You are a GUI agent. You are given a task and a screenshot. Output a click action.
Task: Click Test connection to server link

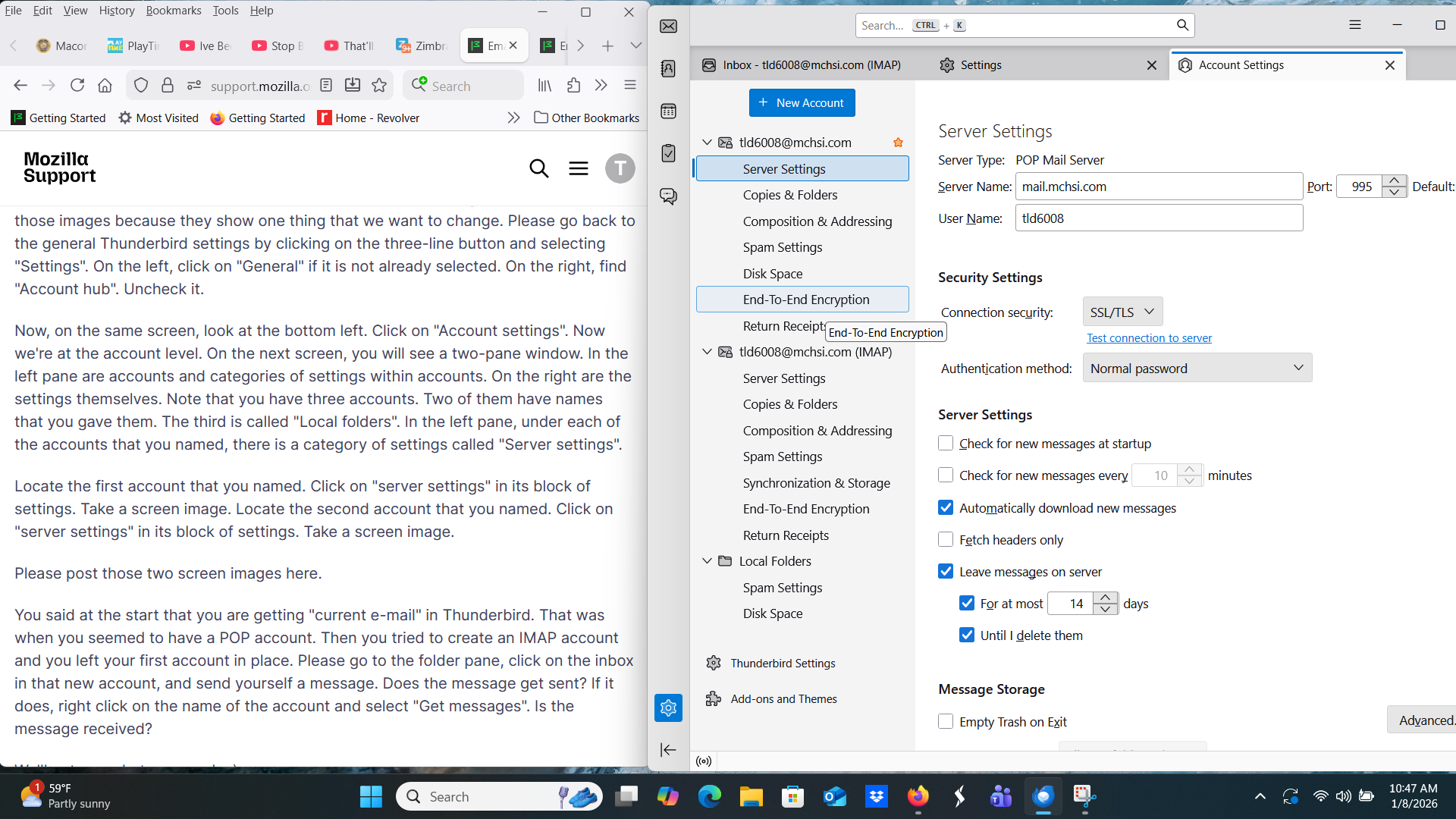(x=1149, y=338)
